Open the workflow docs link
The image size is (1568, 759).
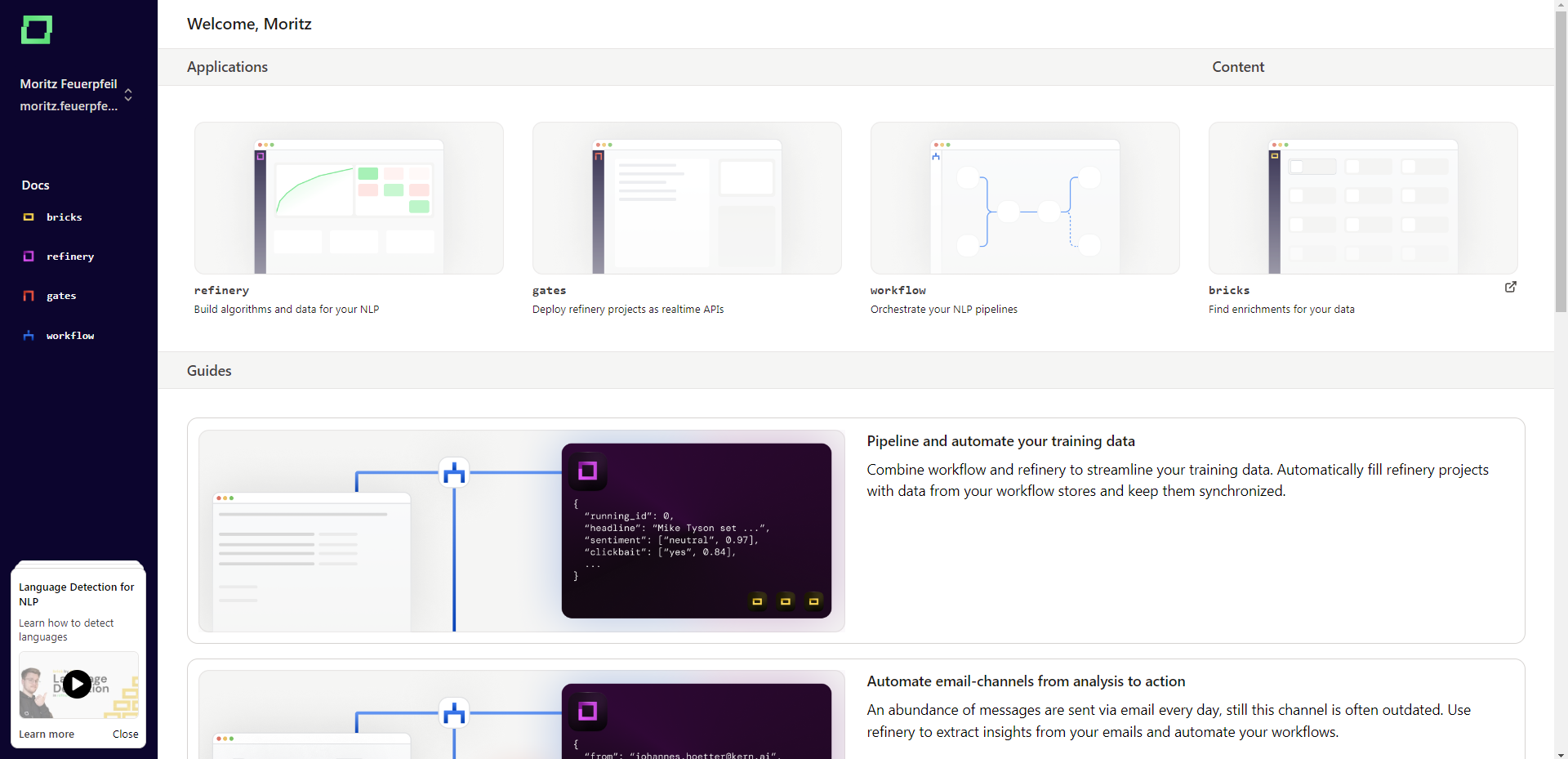pos(70,336)
